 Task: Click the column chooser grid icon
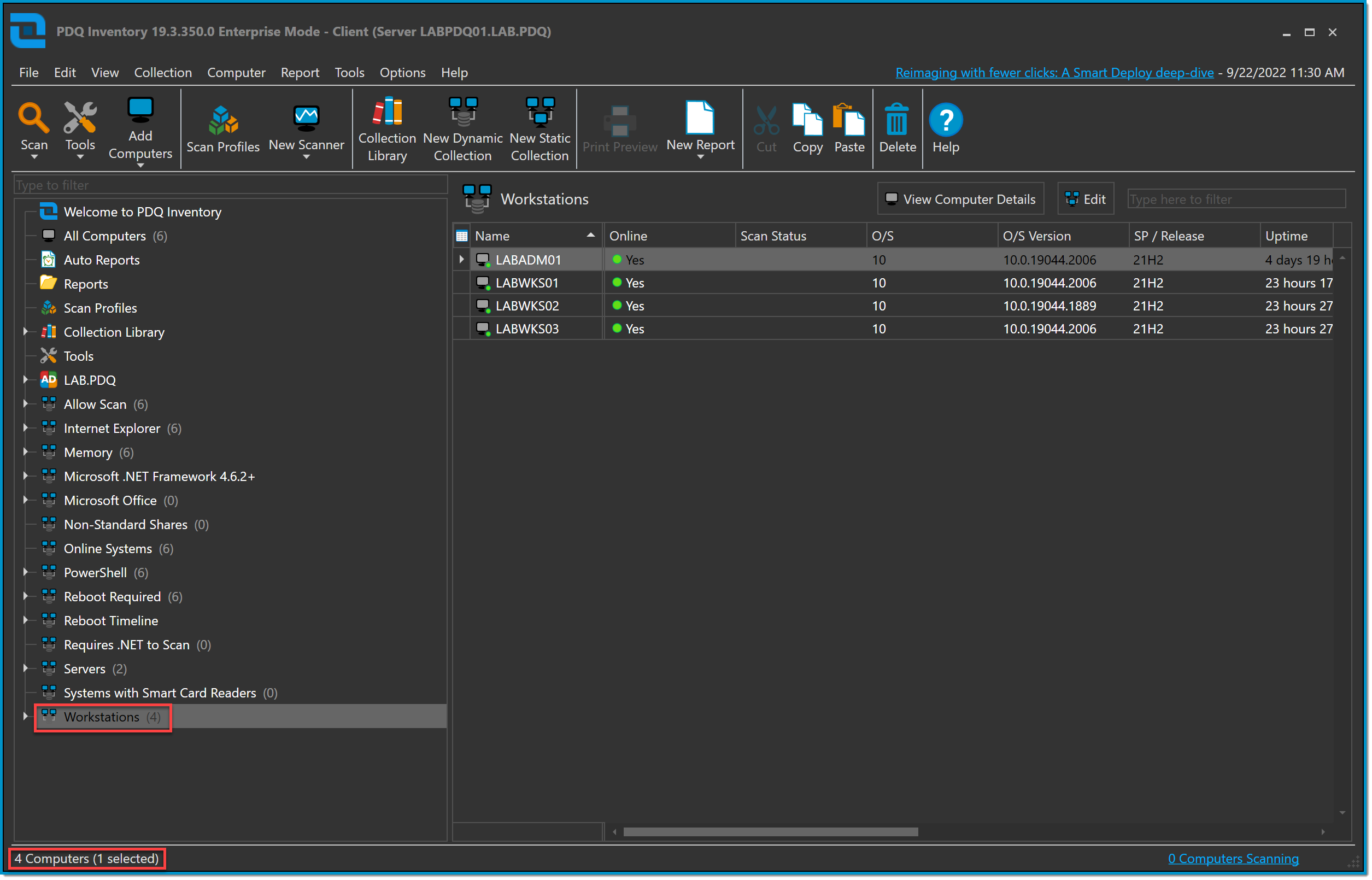pos(462,236)
